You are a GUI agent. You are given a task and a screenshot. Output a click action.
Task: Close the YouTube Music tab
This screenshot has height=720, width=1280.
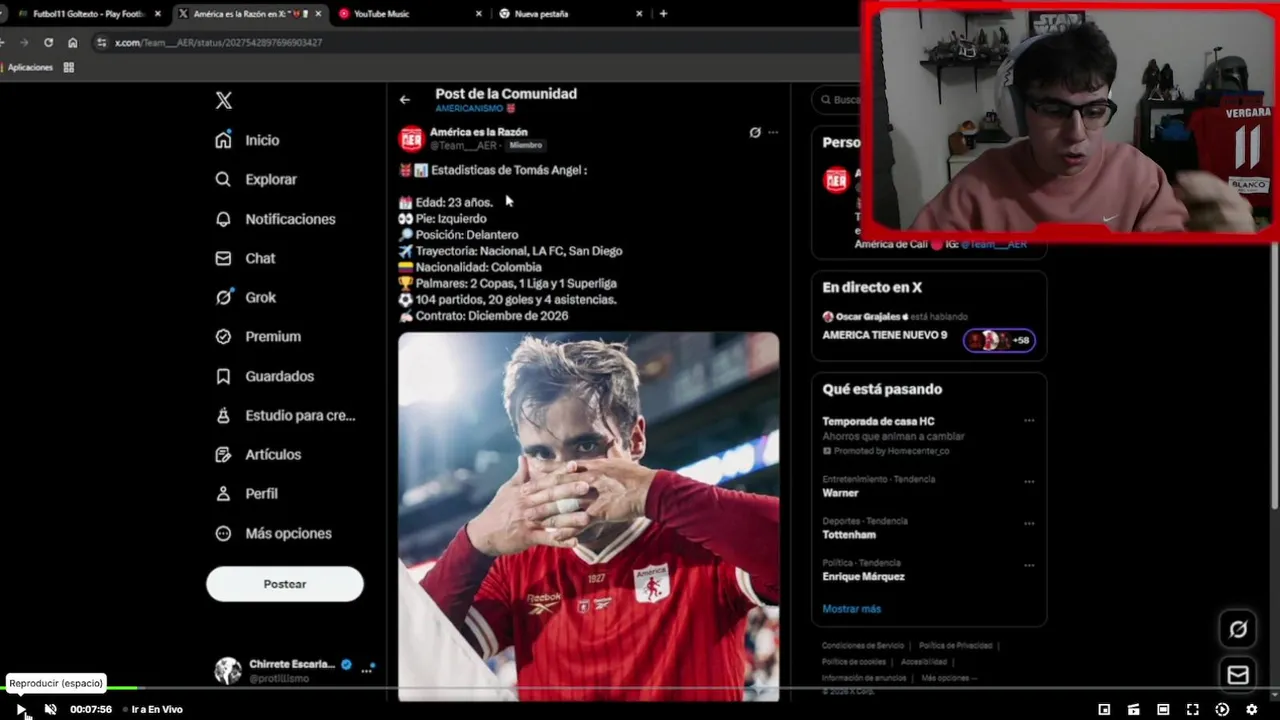tap(478, 14)
